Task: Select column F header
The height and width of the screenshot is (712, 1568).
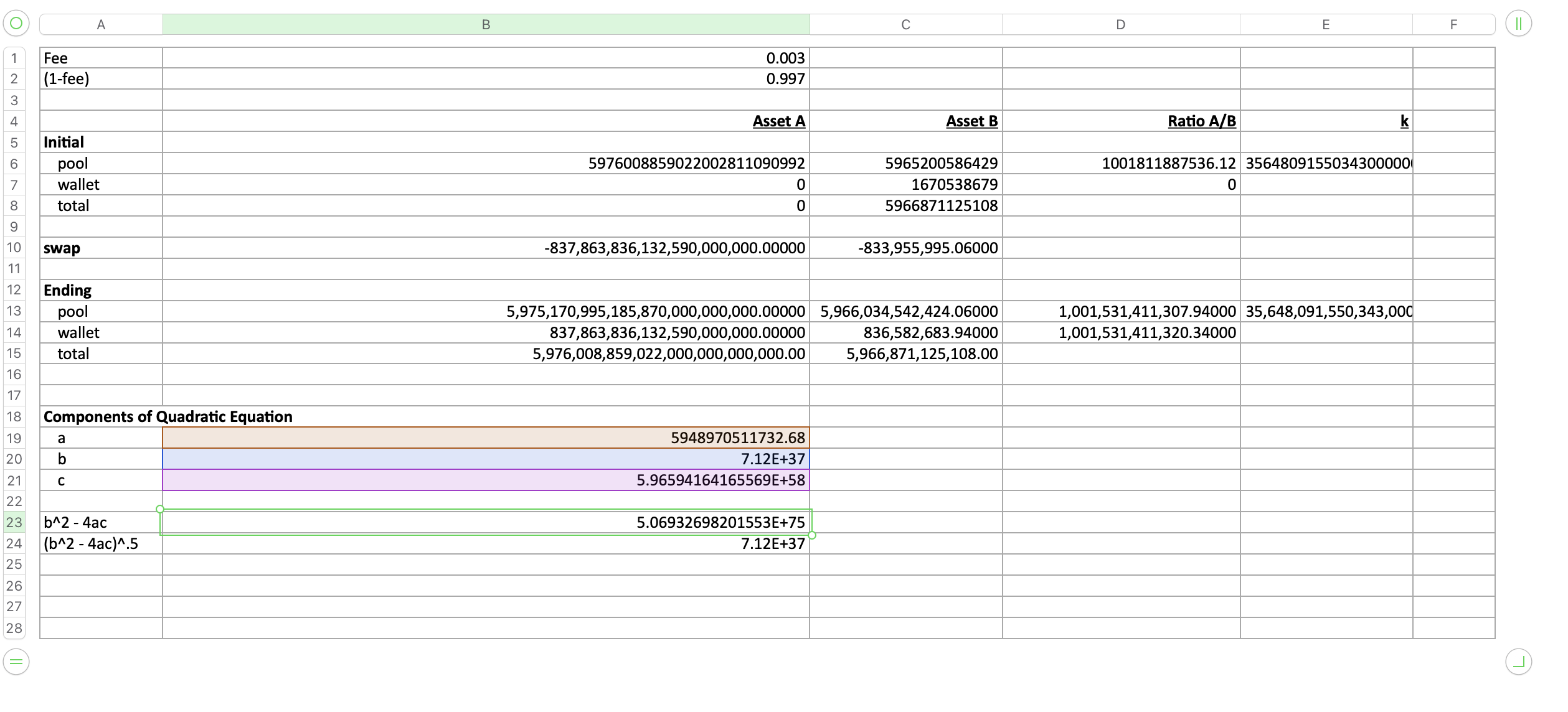Action: pyautogui.click(x=1453, y=25)
